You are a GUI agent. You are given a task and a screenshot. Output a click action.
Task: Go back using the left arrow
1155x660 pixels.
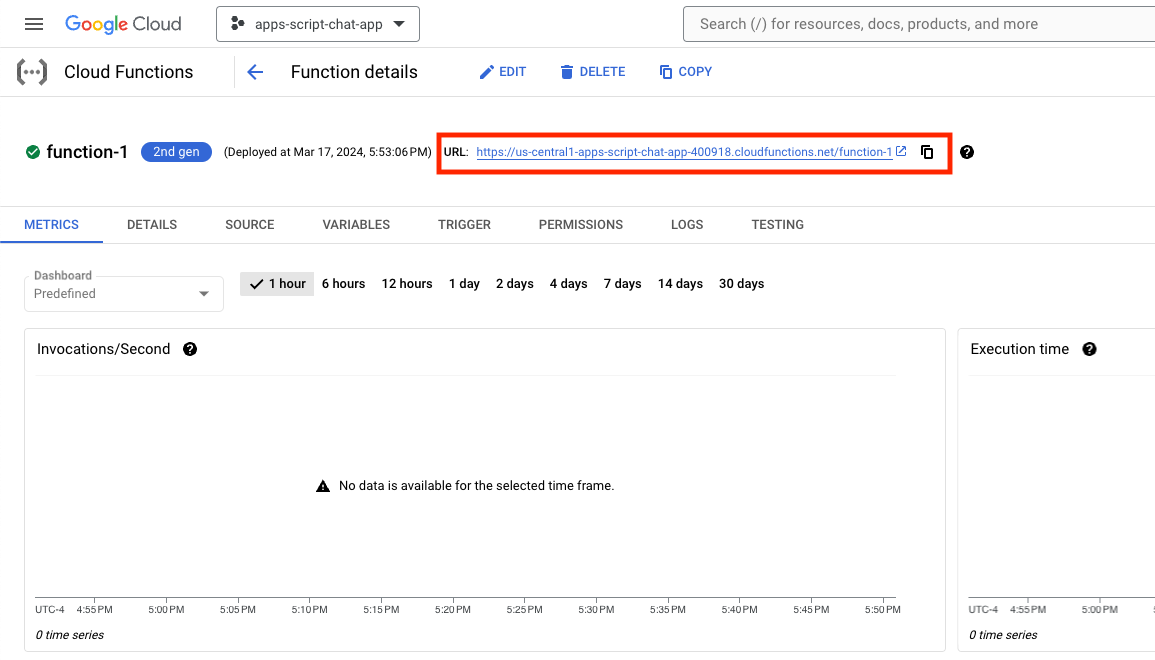[255, 72]
